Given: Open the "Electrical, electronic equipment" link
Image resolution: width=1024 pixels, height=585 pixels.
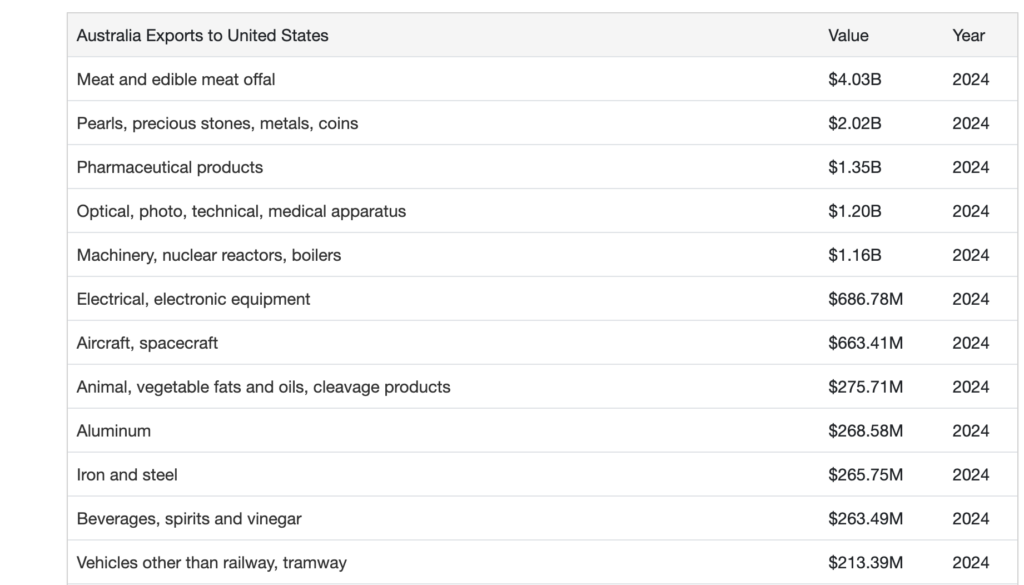Looking at the screenshot, I should (193, 299).
